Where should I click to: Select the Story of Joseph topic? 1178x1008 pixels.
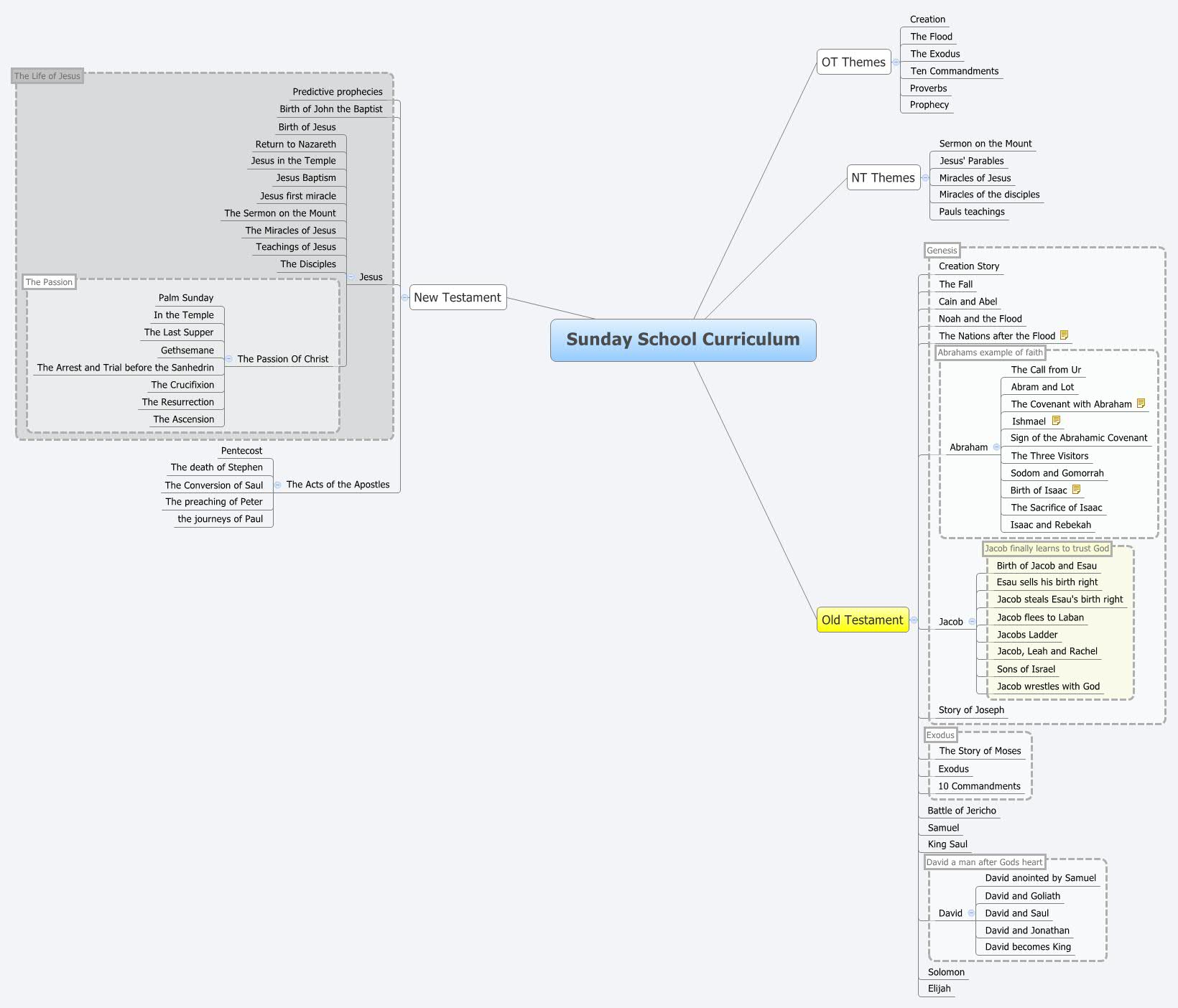(x=971, y=710)
